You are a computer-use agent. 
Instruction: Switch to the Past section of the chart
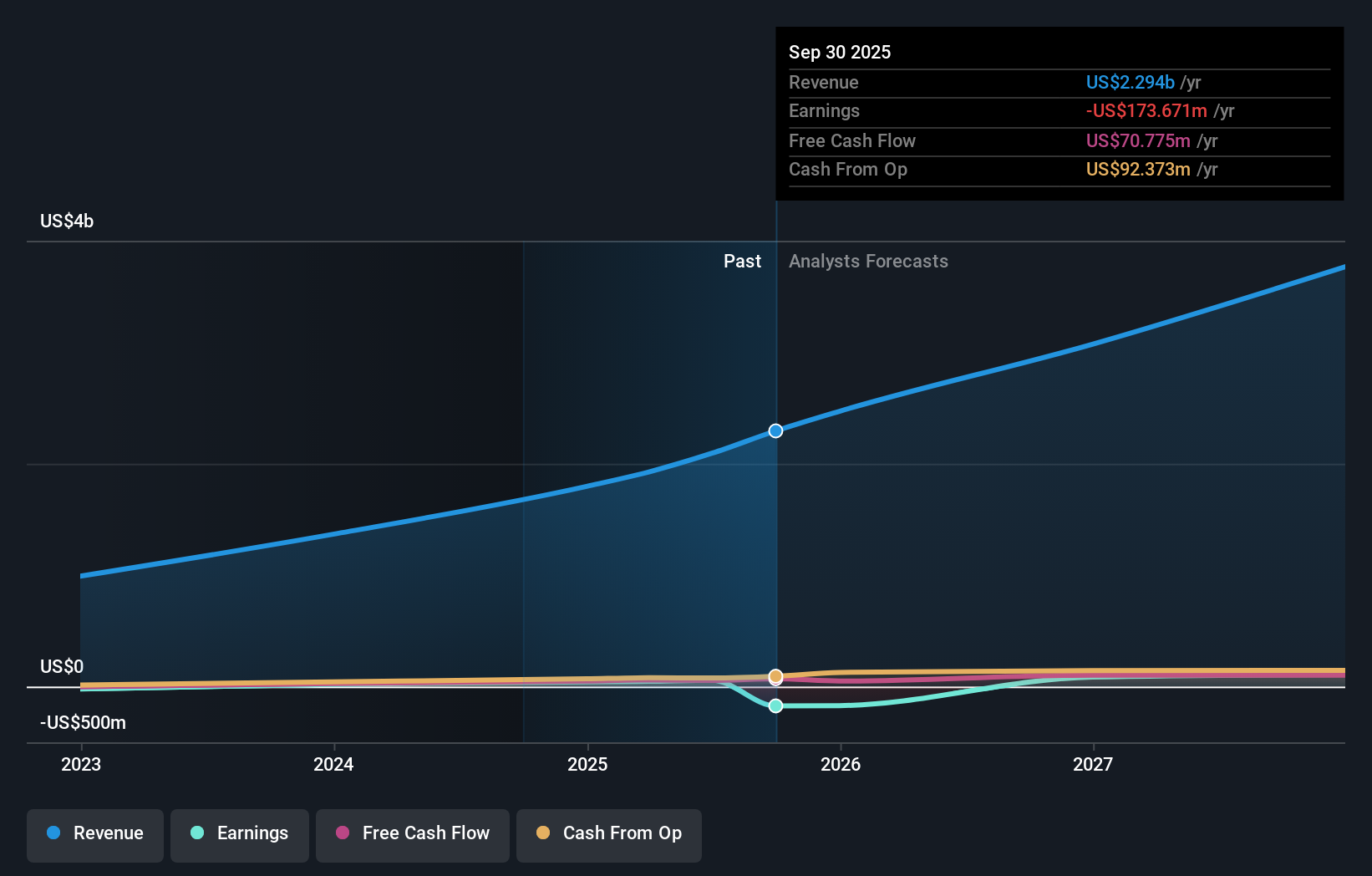click(x=742, y=261)
